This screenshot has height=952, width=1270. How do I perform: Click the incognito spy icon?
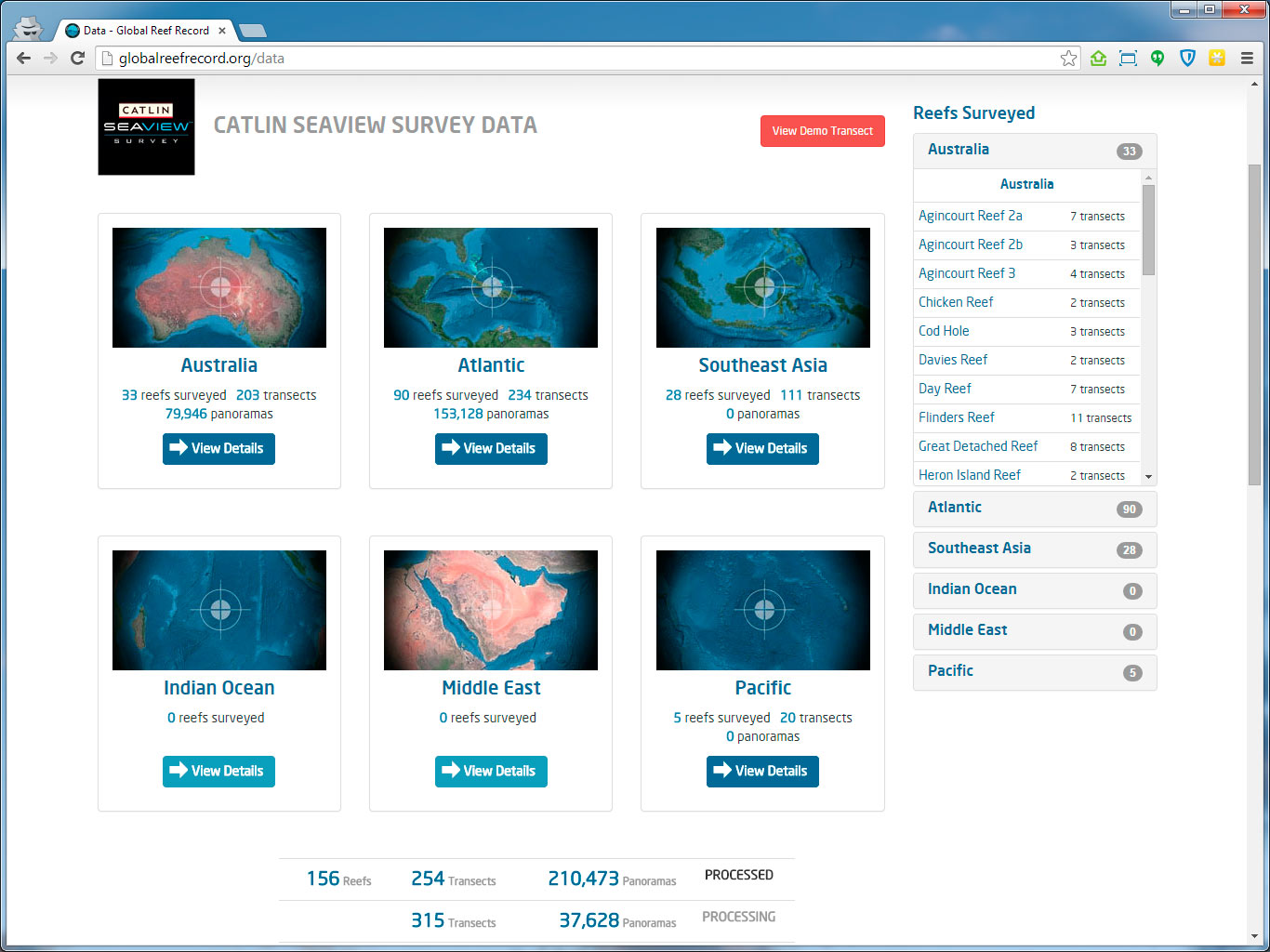click(x=29, y=27)
